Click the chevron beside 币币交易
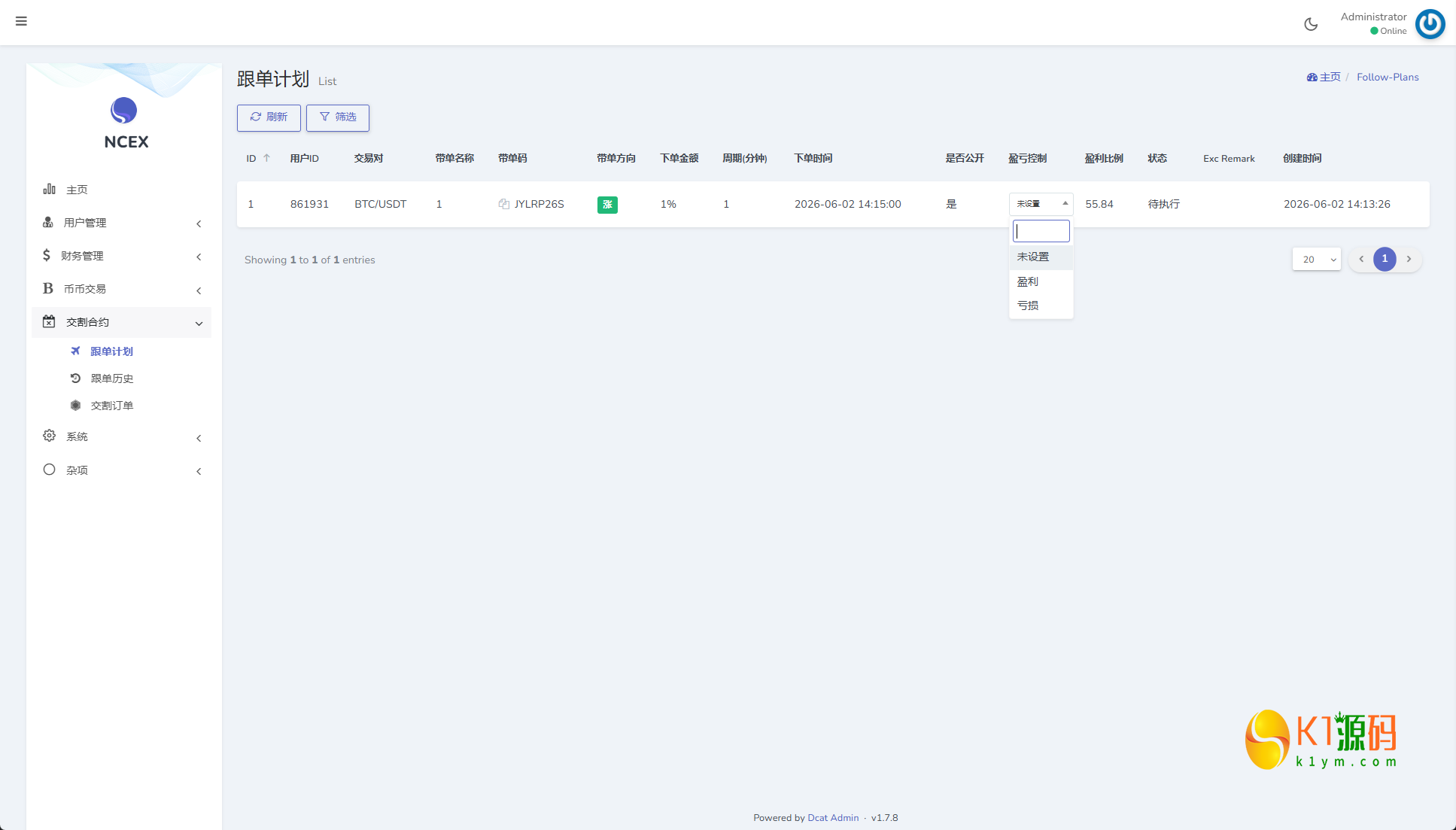This screenshot has height=830, width=1456. click(199, 290)
